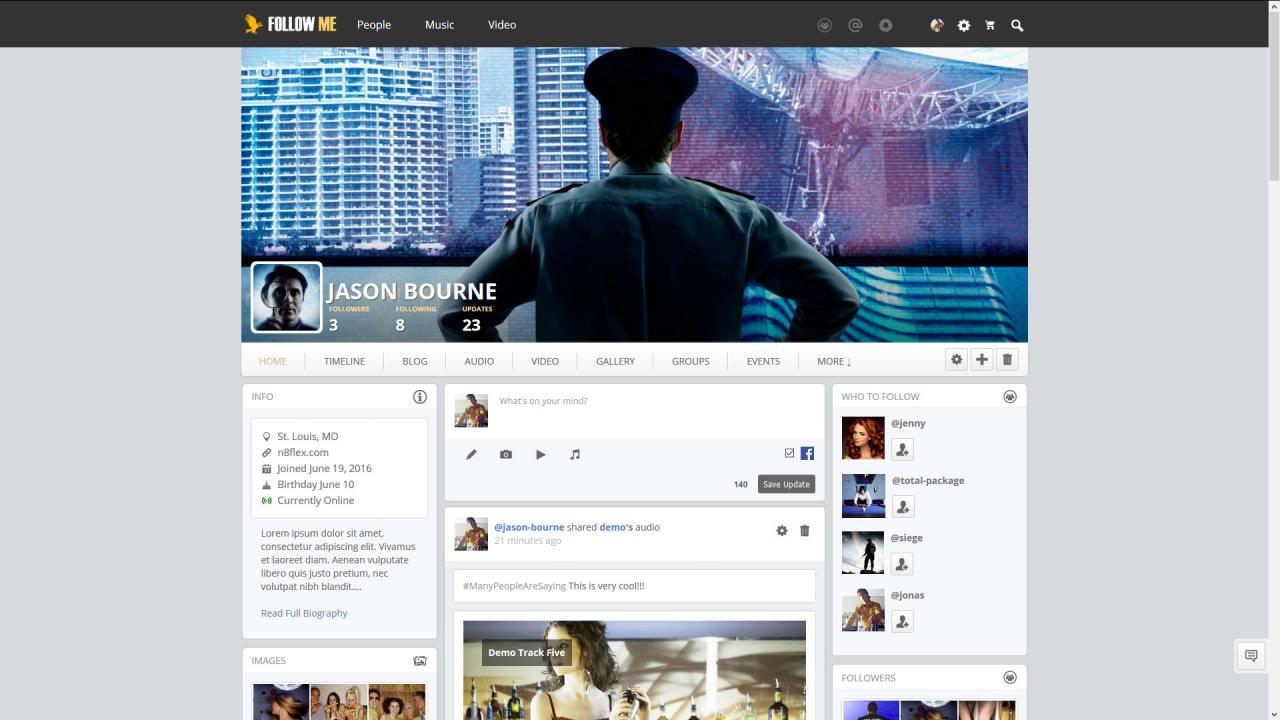
Task: Select the camera photo upload icon
Action: click(x=506, y=454)
